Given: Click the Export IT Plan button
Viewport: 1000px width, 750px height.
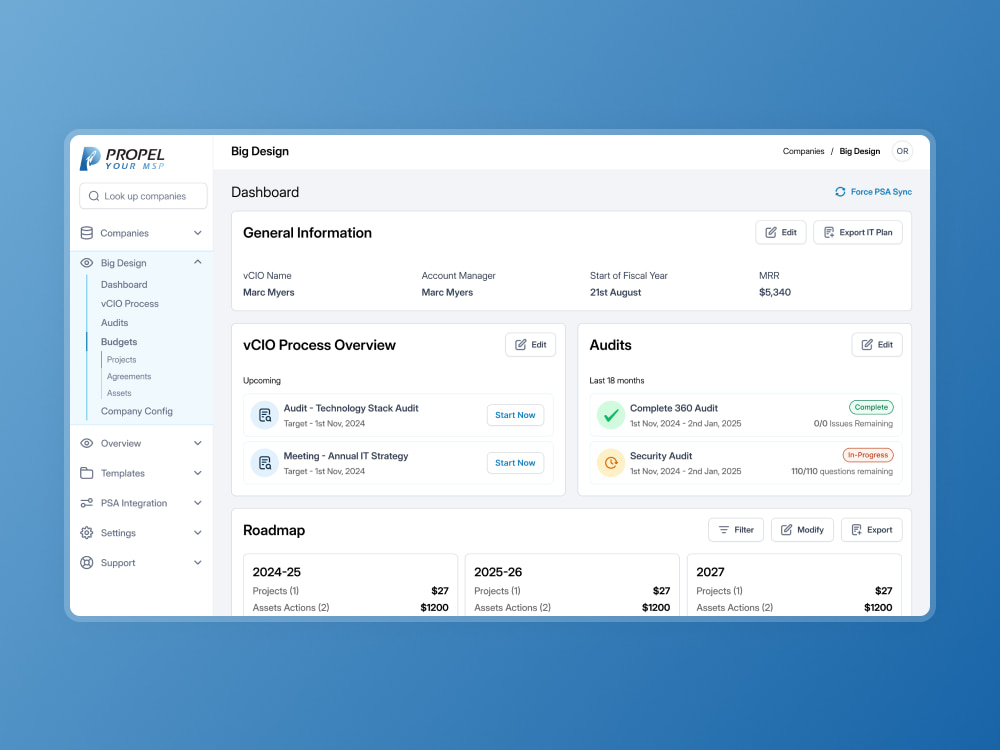Looking at the screenshot, I should pos(858,232).
